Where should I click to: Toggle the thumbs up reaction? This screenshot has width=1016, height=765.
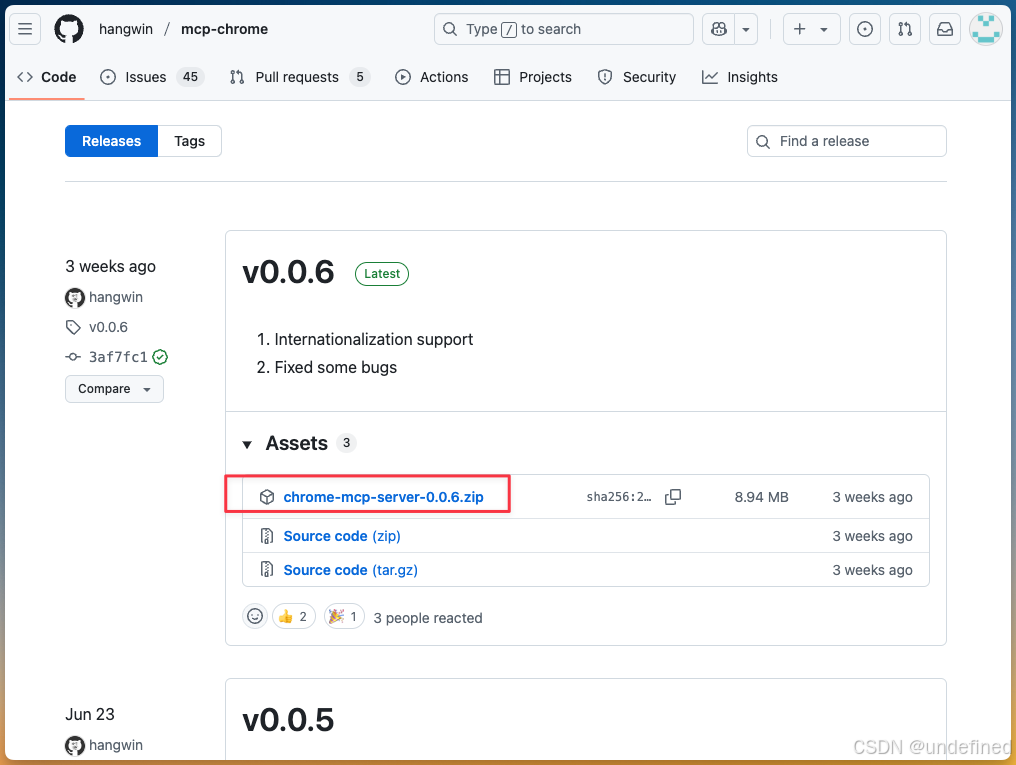click(294, 616)
